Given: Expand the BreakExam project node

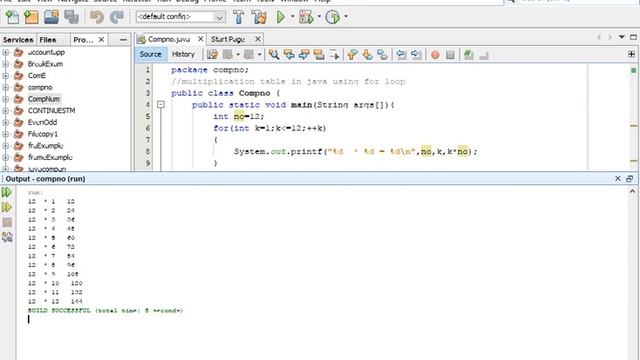Looking at the screenshot, I should click(5, 64).
